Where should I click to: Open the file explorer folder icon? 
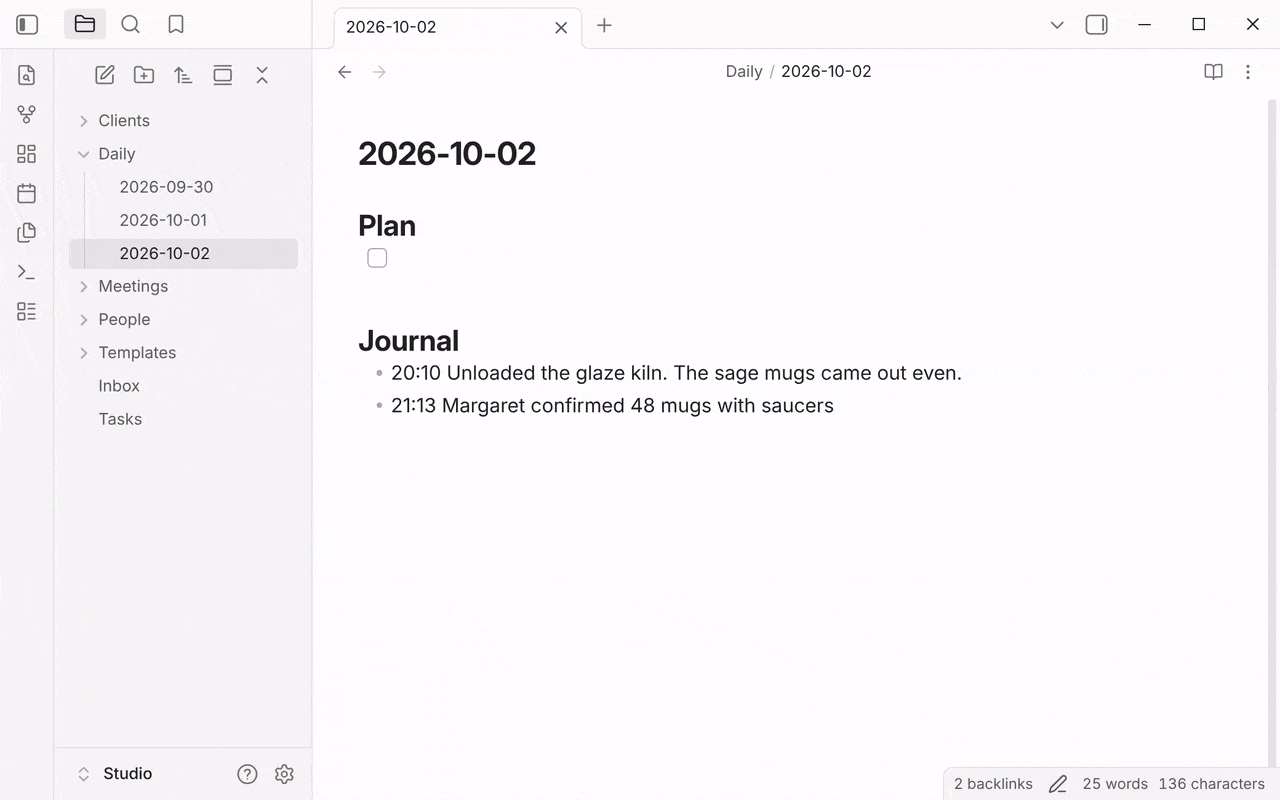(x=85, y=24)
